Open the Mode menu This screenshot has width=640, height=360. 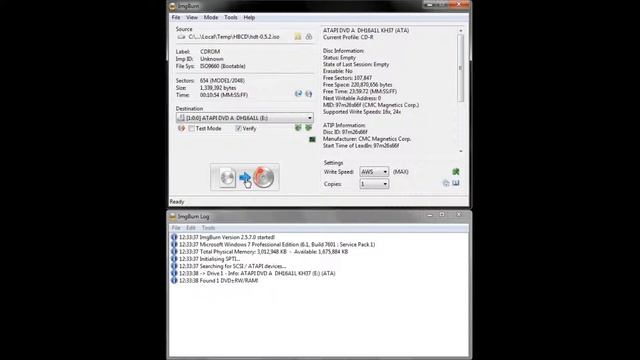[211, 18]
